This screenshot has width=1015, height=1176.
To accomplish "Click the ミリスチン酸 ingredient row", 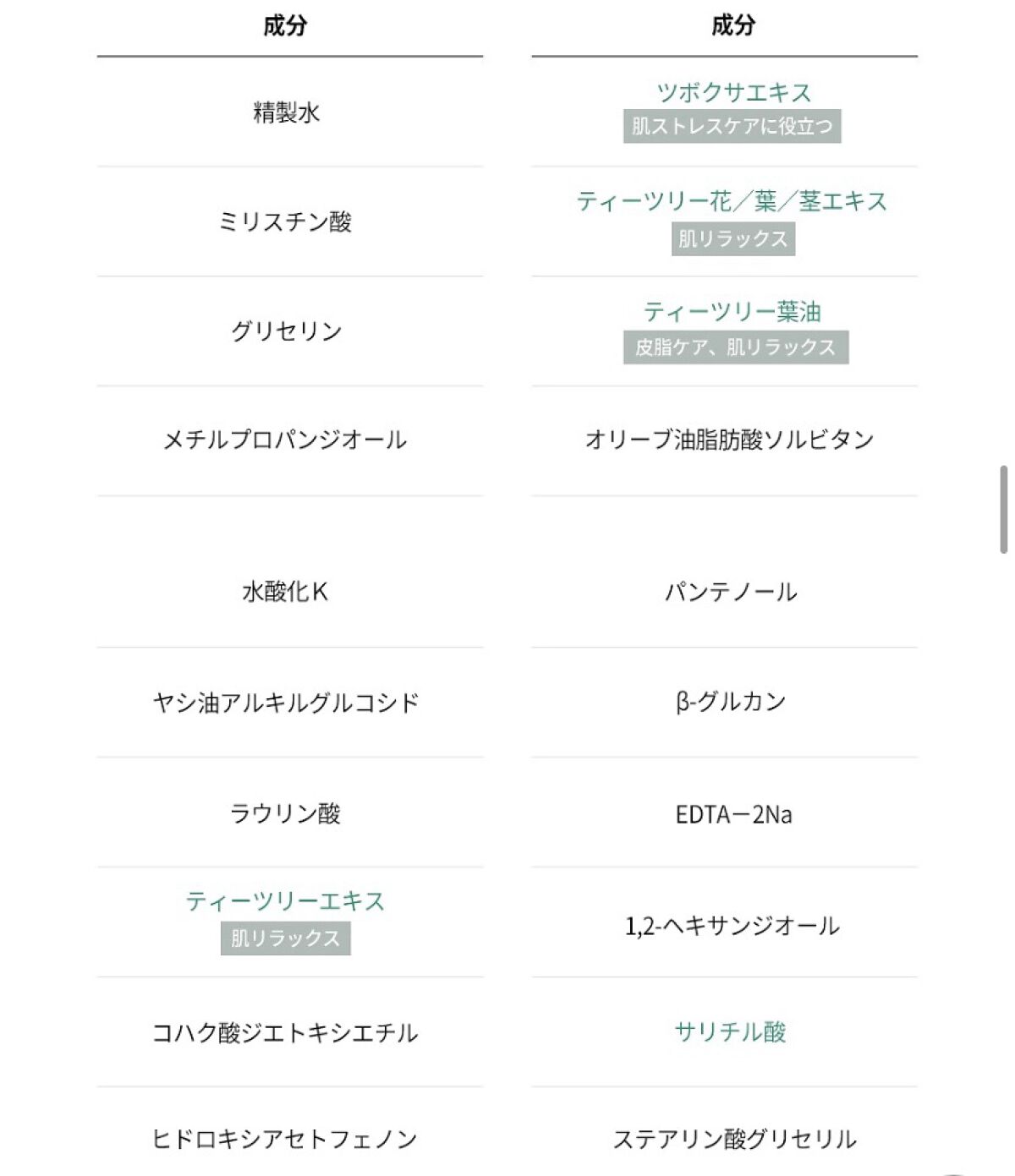I will click(x=286, y=222).
